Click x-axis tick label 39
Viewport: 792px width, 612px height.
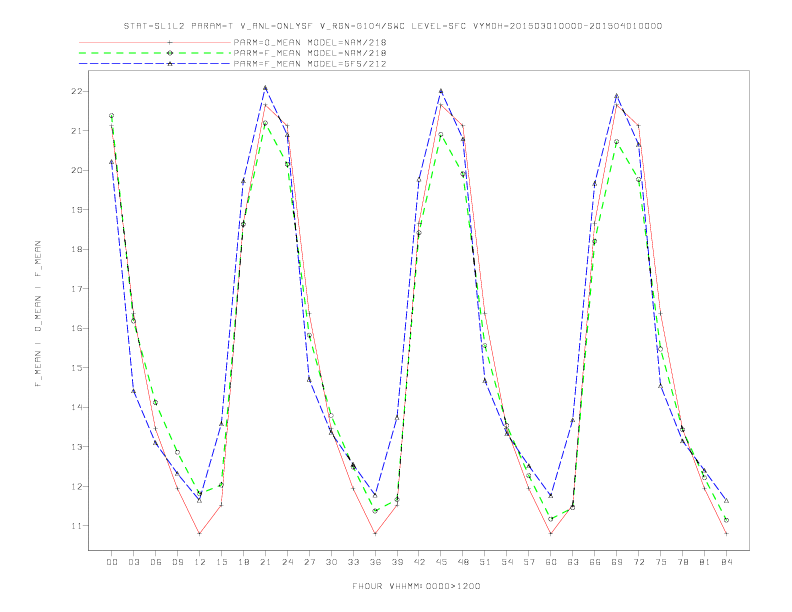pos(397,562)
